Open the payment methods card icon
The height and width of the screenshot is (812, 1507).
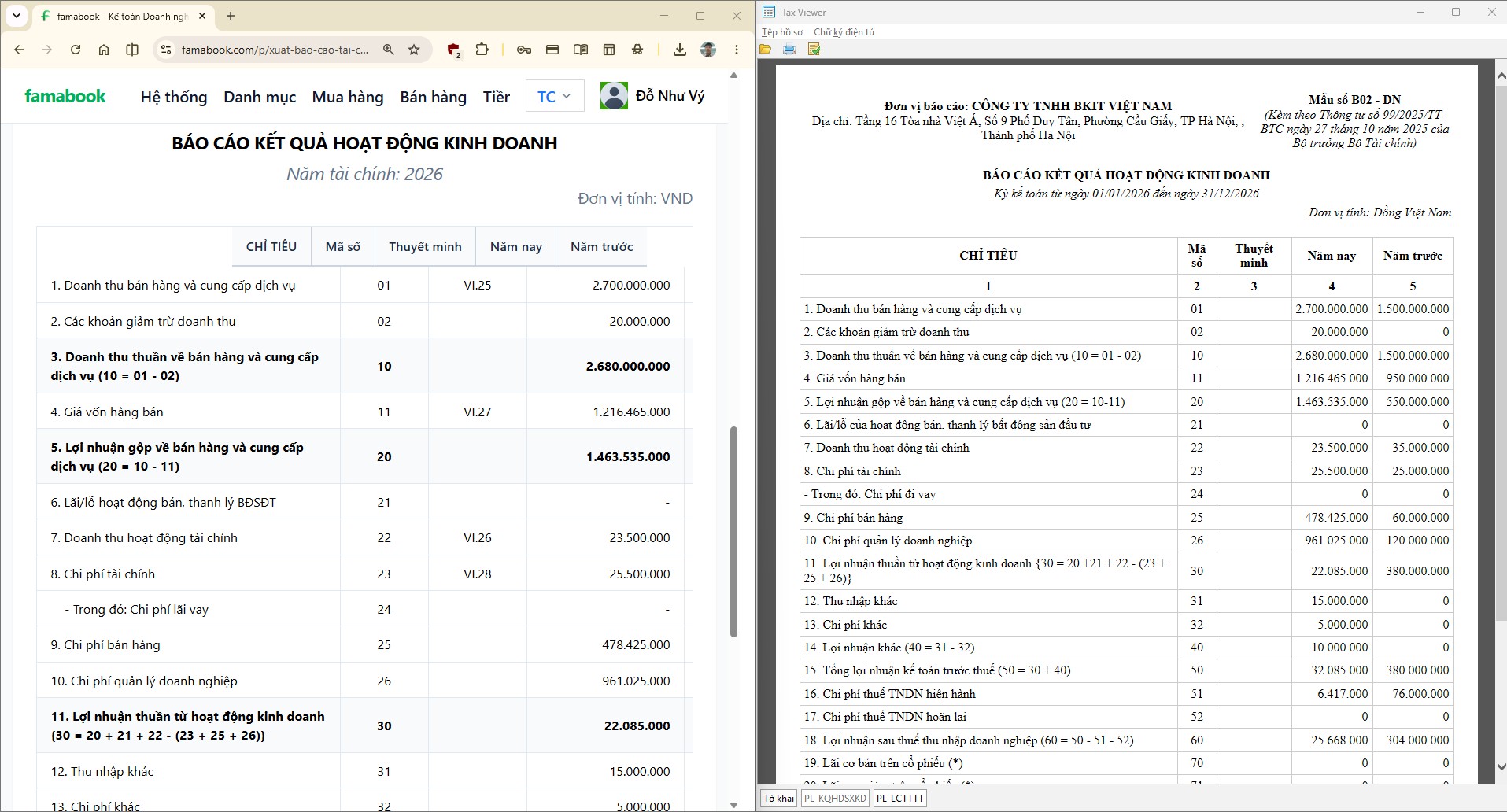552,50
